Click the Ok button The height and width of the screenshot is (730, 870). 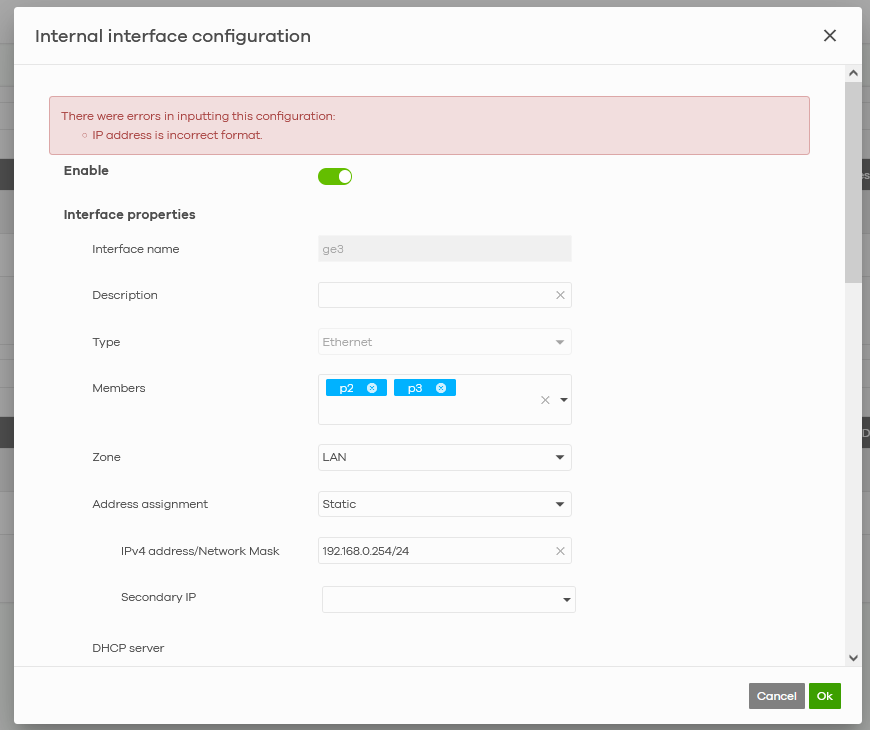pos(824,696)
